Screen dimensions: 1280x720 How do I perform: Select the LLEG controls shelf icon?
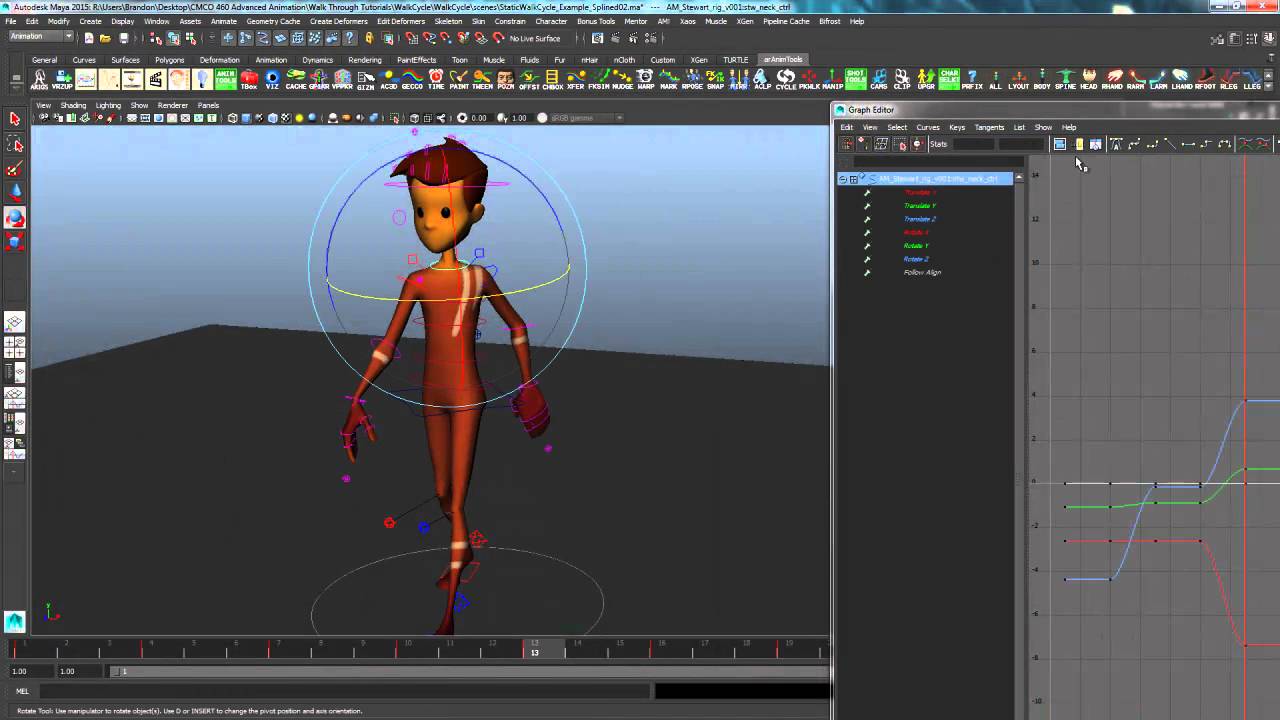coord(1251,80)
